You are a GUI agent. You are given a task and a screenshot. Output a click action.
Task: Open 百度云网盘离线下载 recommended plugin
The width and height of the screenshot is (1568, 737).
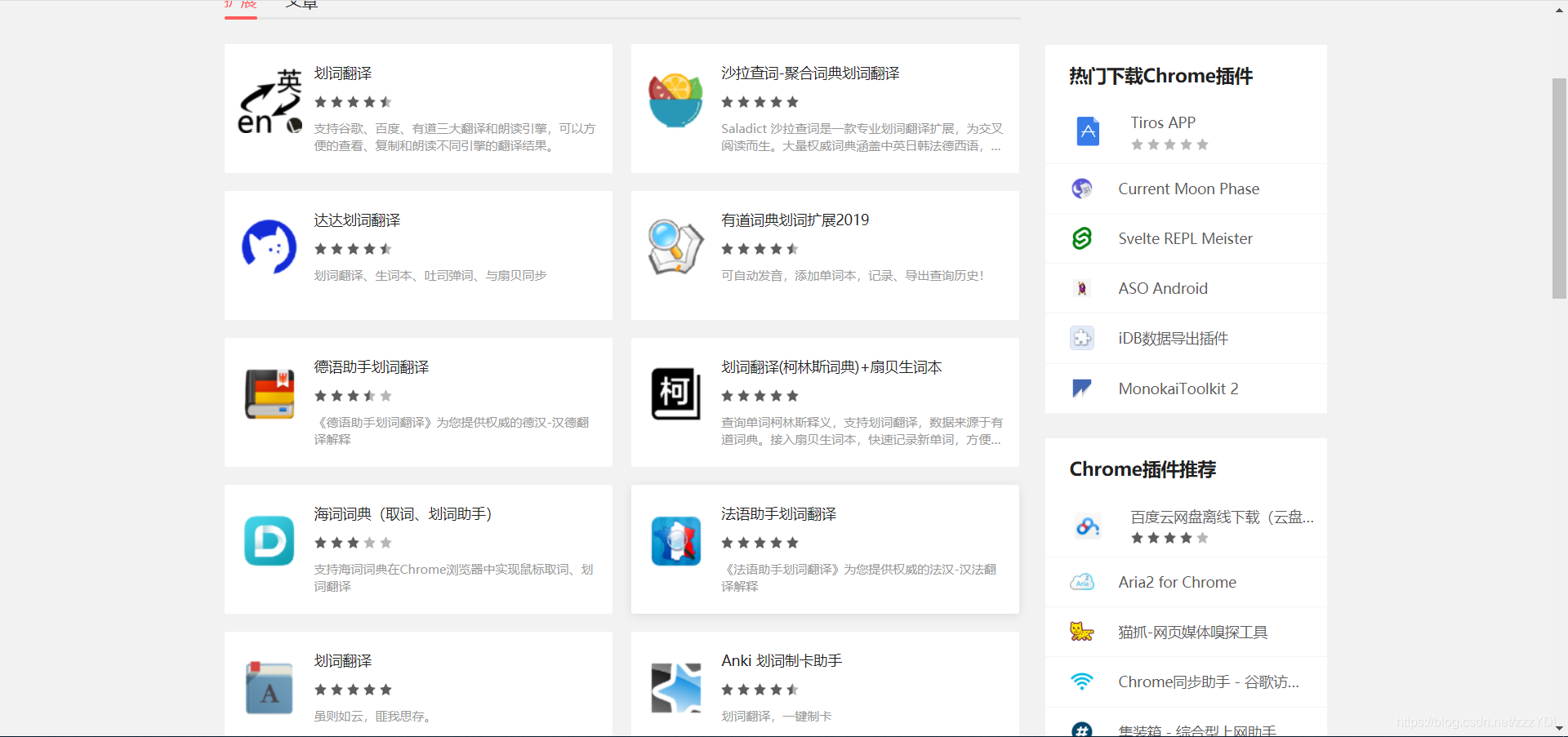pos(1222,517)
